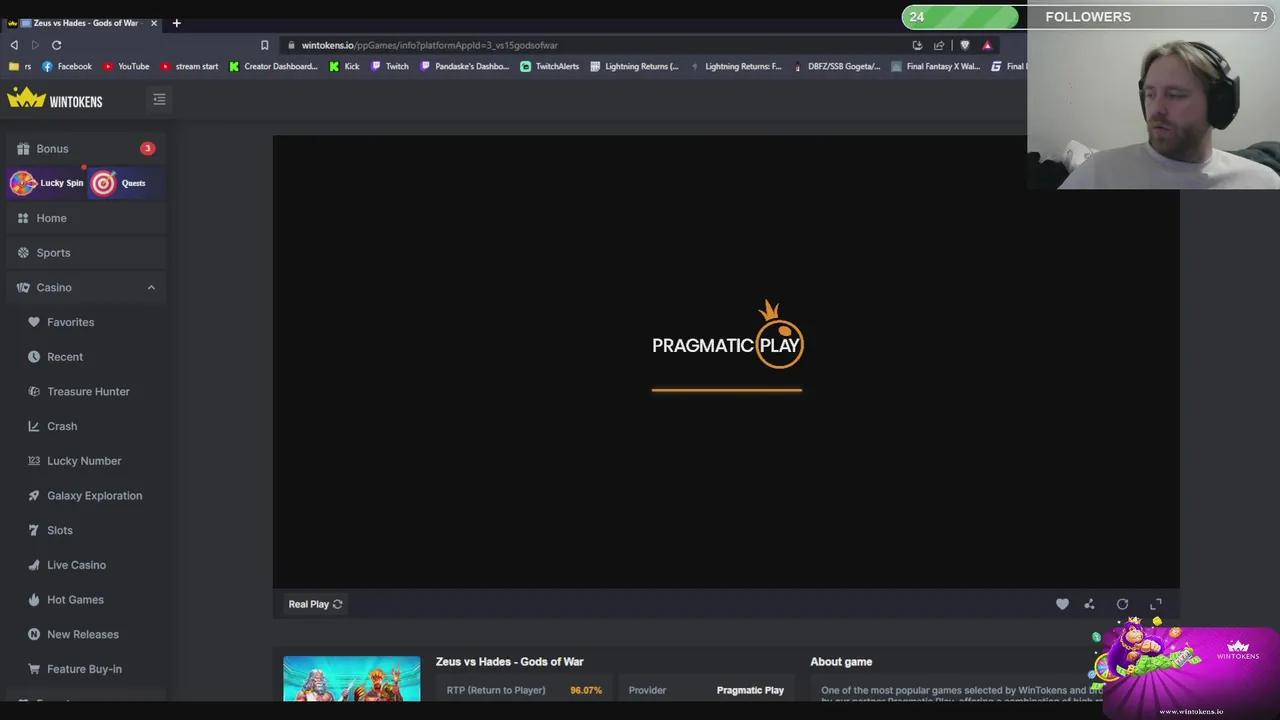Open the Kick bookmark

pos(344,67)
